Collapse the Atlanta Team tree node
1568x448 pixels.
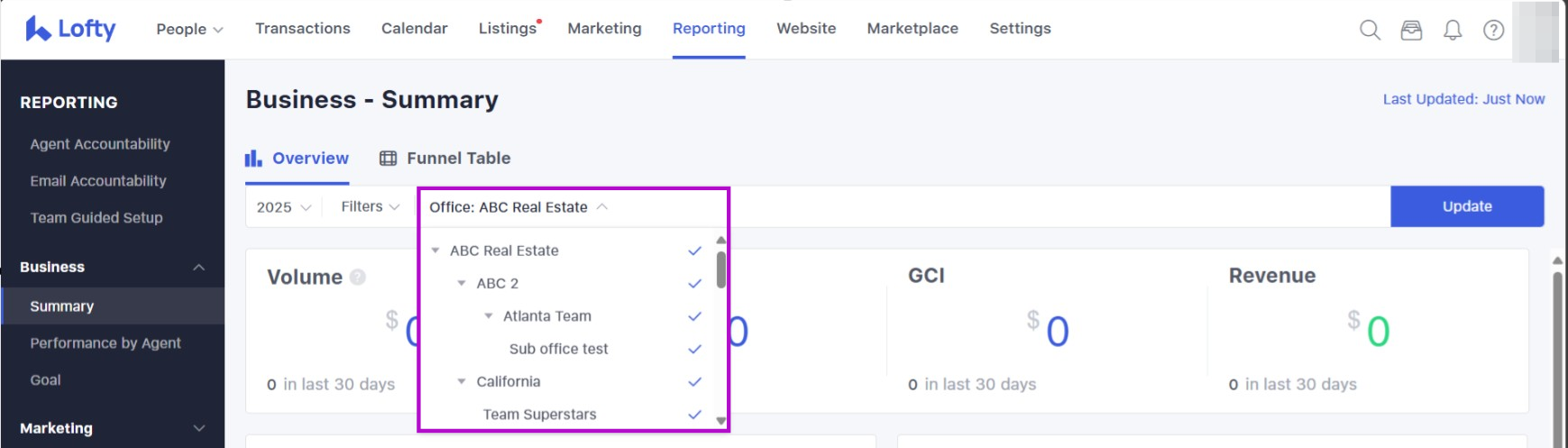(489, 316)
